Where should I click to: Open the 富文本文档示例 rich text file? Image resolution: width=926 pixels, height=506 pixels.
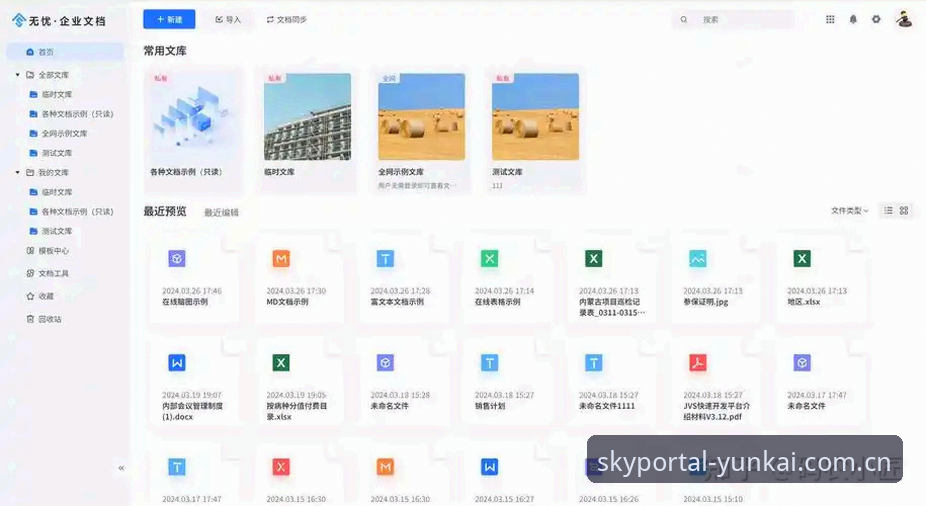click(403, 280)
